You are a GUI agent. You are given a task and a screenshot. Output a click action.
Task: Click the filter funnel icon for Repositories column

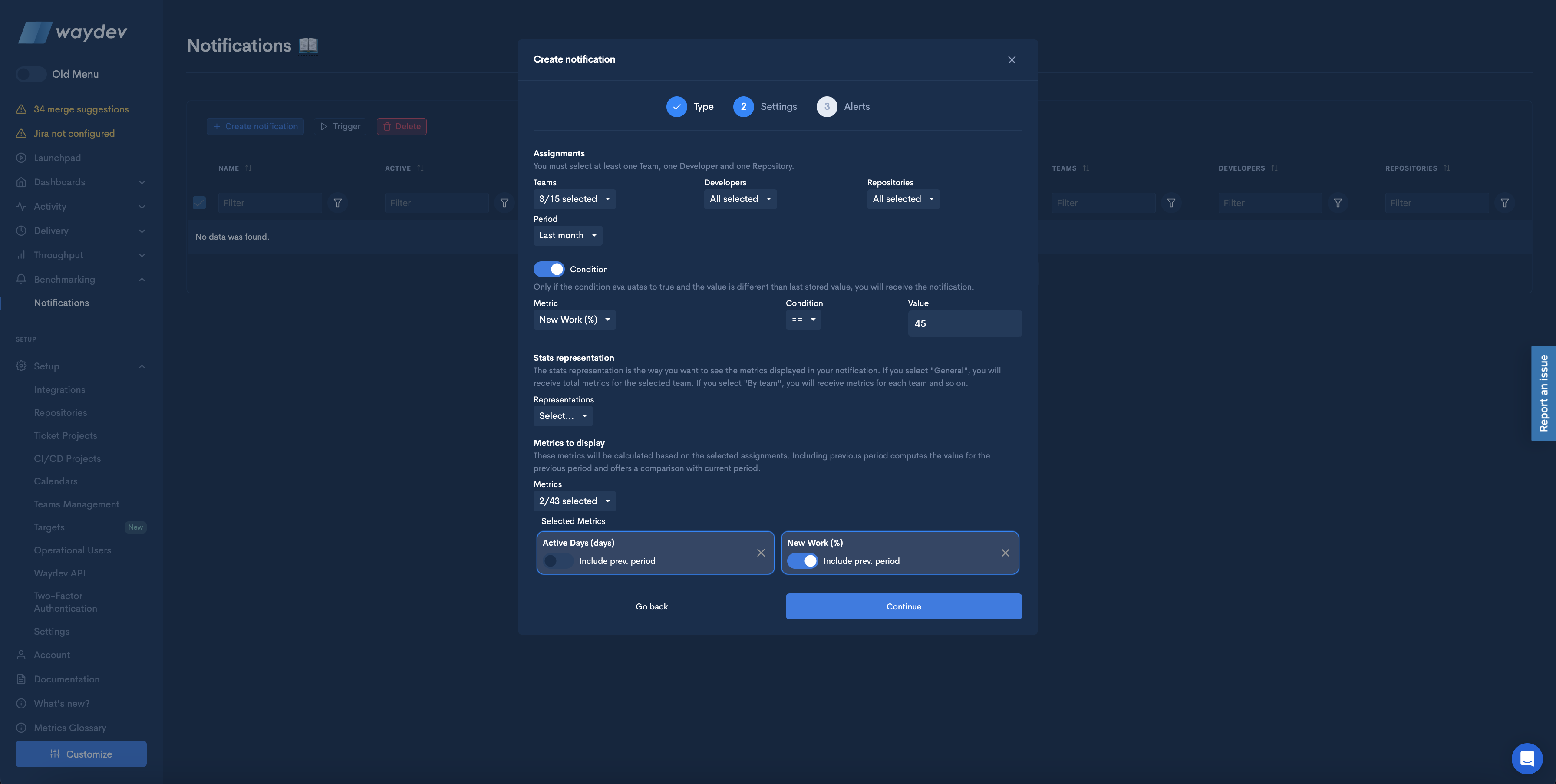coord(1505,203)
